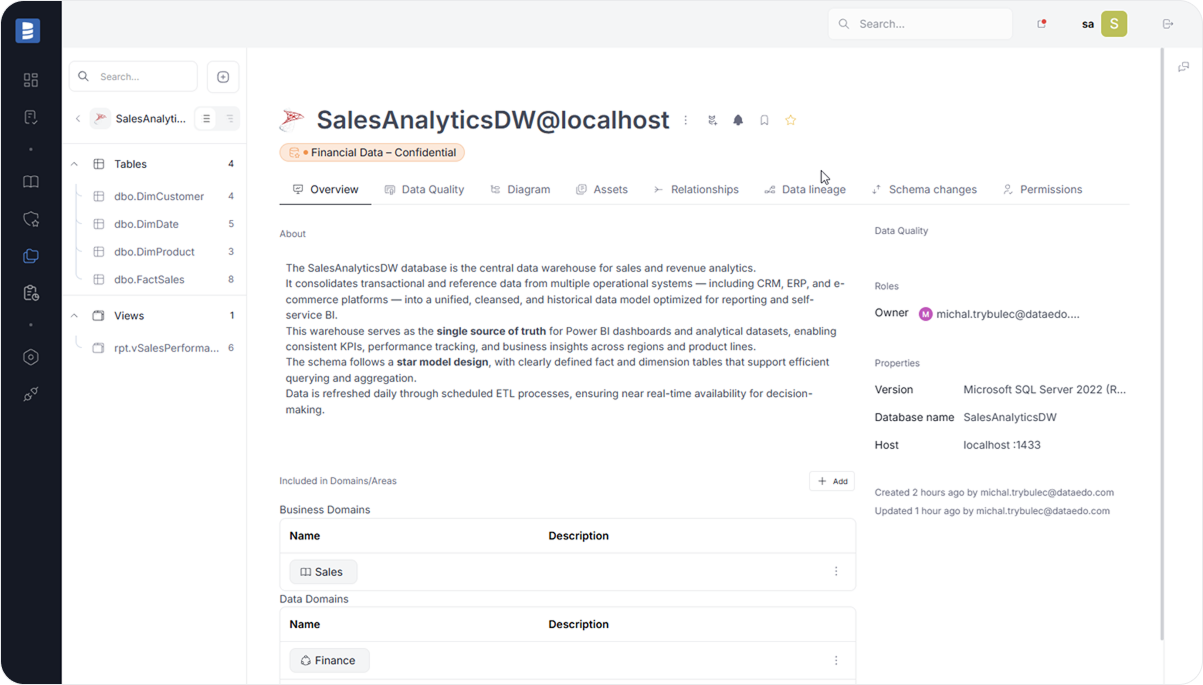
Task: Switch tree to flat list view
Action: pyautogui.click(x=206, y=119)
